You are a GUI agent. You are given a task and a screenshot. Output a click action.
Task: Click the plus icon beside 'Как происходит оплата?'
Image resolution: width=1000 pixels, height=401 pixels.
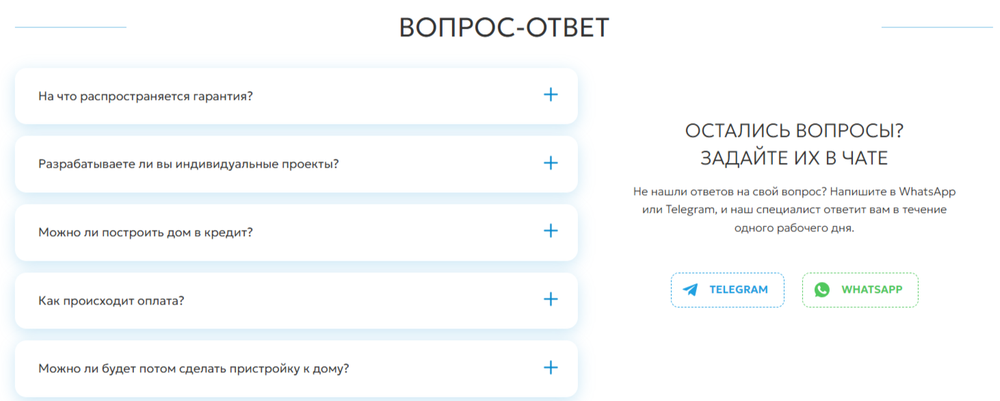[x=550, y=300]
